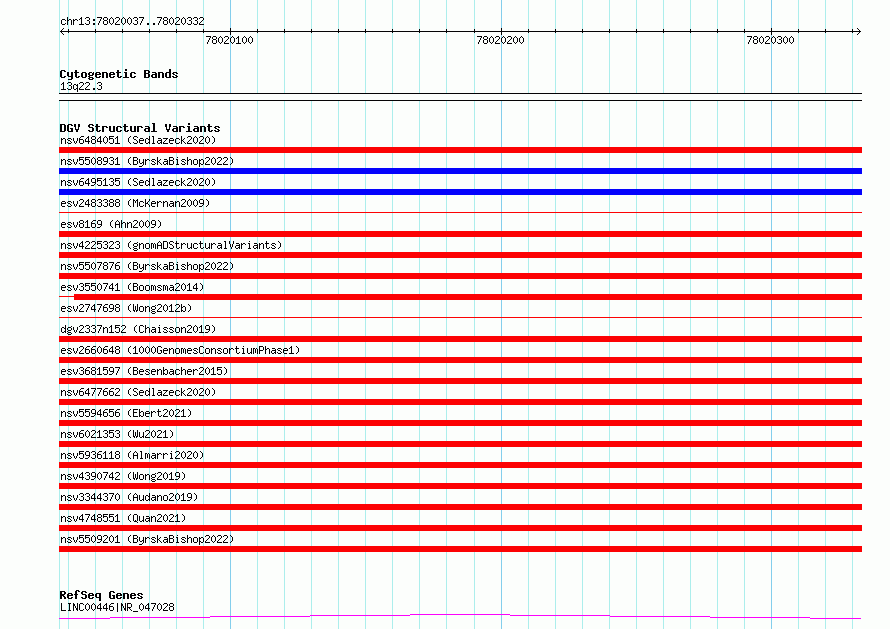Image resolution: width=890 pixels, height=629 pixels.
Task: Click nsv5507876 (ByrskaBishop2022) label
Action: 147,266
